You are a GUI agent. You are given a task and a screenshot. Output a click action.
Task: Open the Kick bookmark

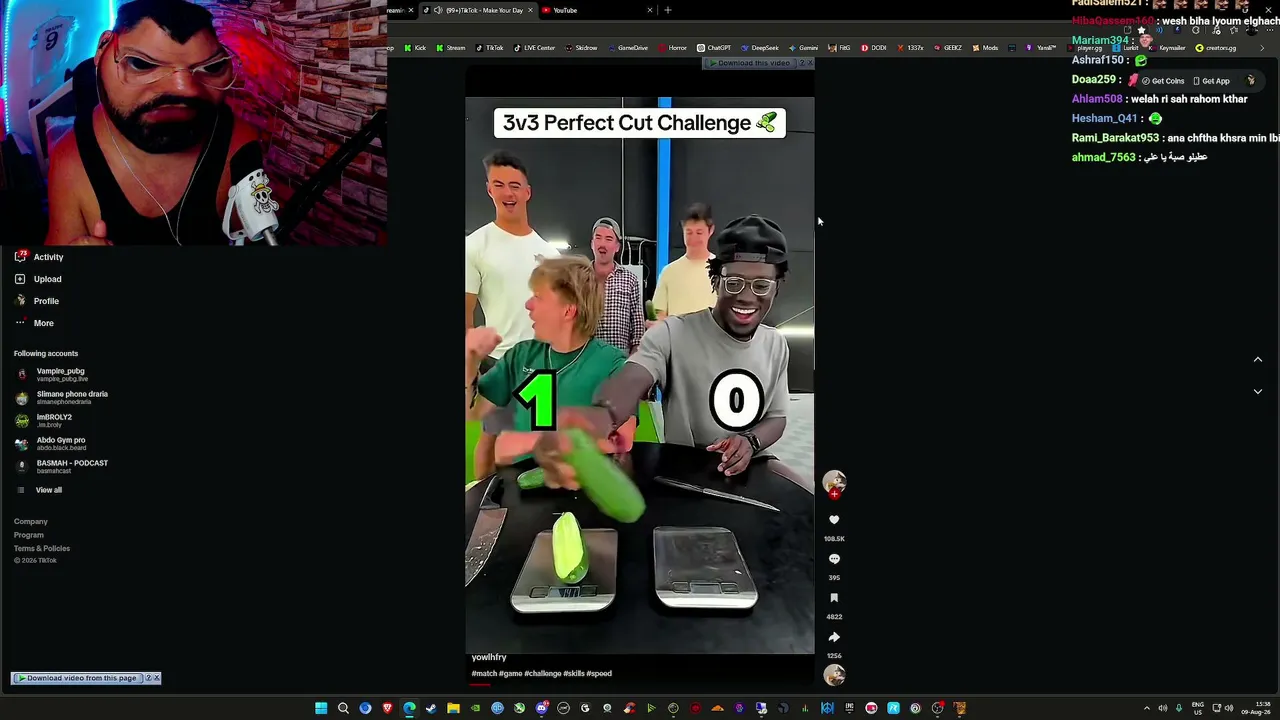415,48
